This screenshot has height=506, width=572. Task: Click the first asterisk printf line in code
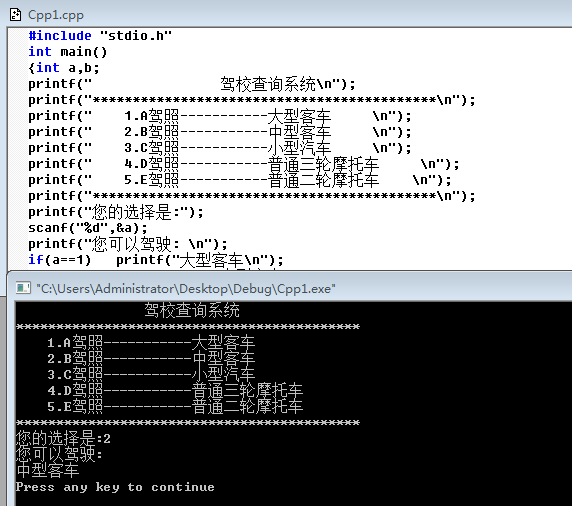pos(252,100)
